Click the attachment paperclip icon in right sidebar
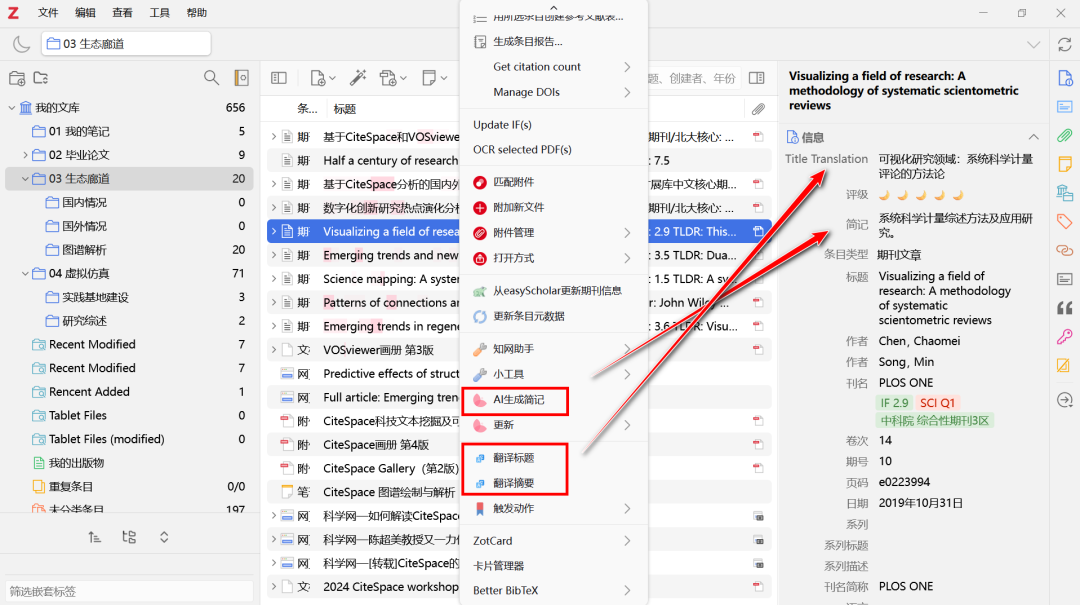Viewport: 1080px width, 605px height. (x=1065, y=135)
